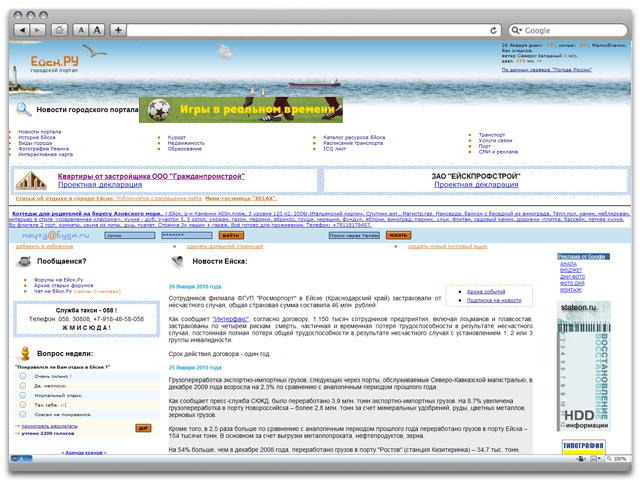Viewport: 640px width, 480px height.
Task: Click the 100% zoom control in status bar
Action: [x=616, y=459]
